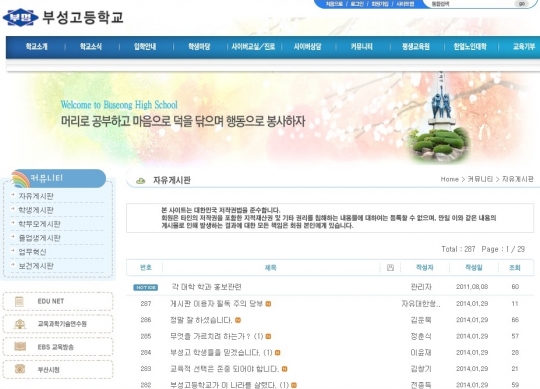
Task: Select 학부모게시판 in the sidebar
Action: 39,224
